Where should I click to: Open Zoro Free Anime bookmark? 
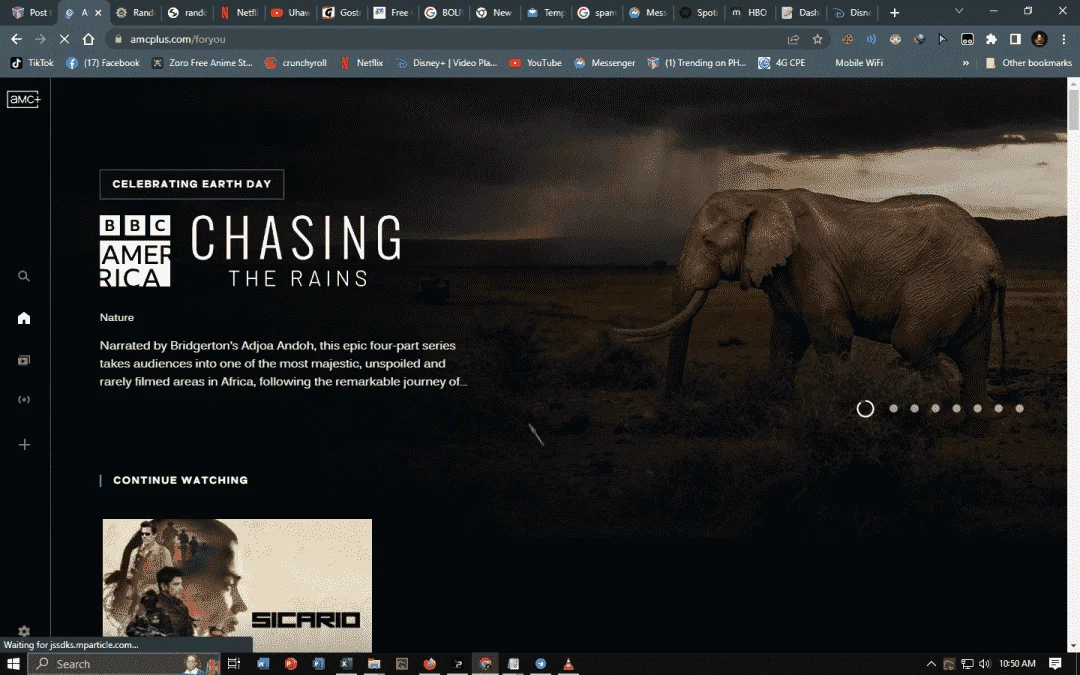tap(202, 63)
